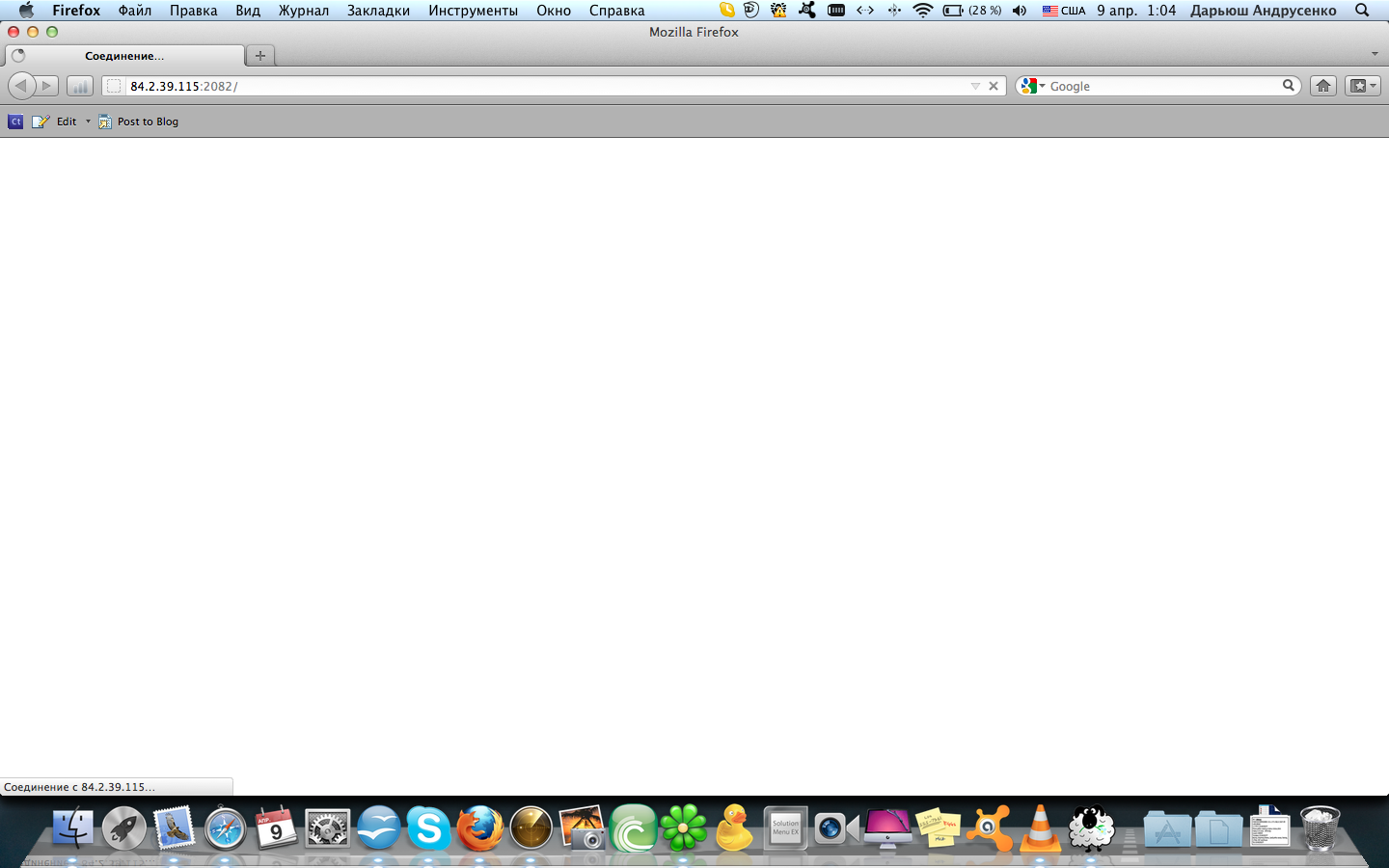Click the Forward navigation arrow button
1389x868 pixels.
point(47,86)
